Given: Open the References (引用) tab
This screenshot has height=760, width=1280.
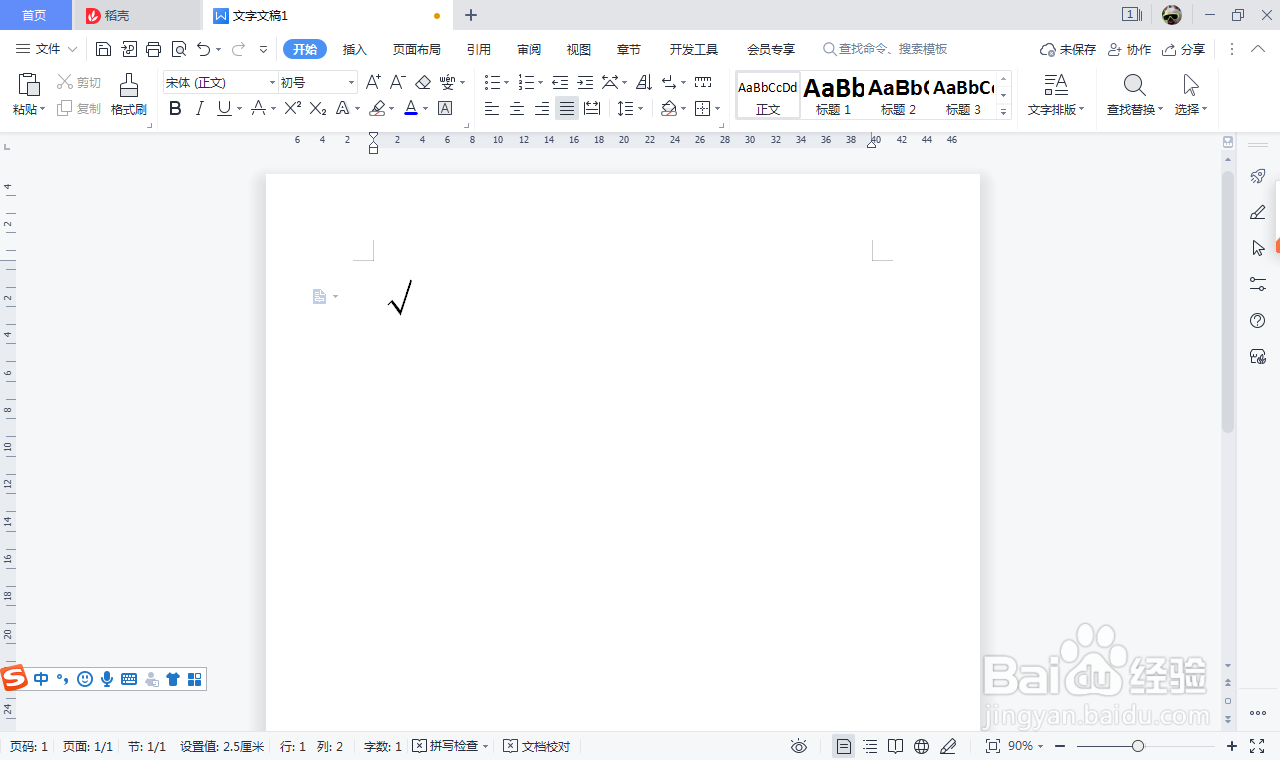Looking at the screenshot, I should point(478,49).
